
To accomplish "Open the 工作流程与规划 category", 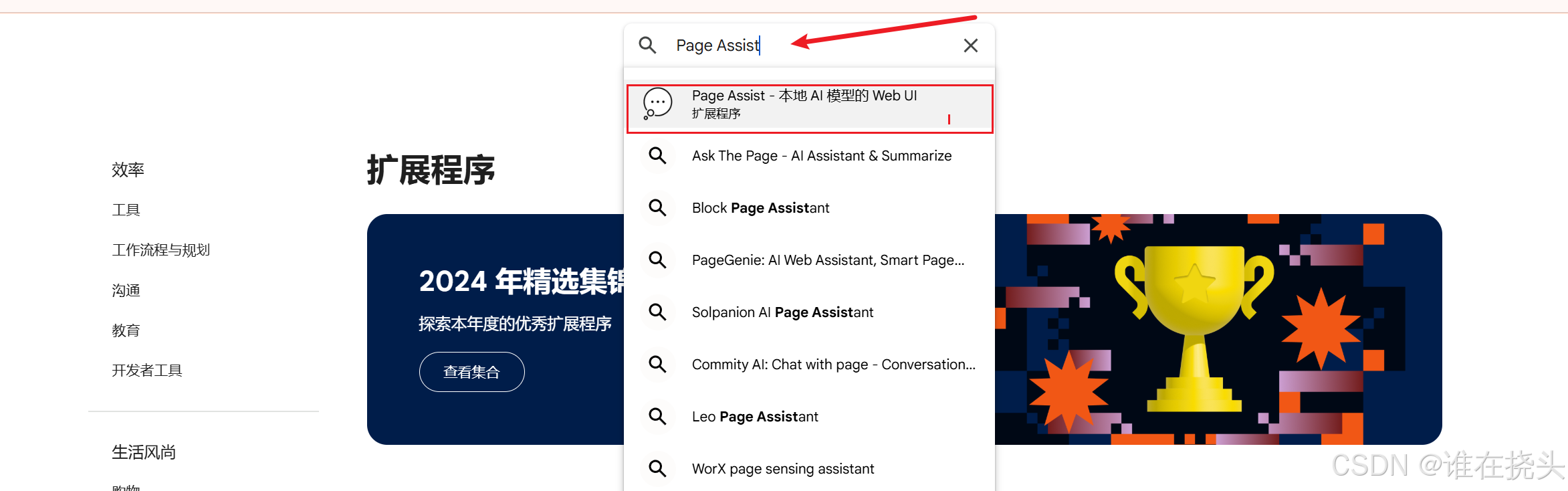I will [160, 250].
